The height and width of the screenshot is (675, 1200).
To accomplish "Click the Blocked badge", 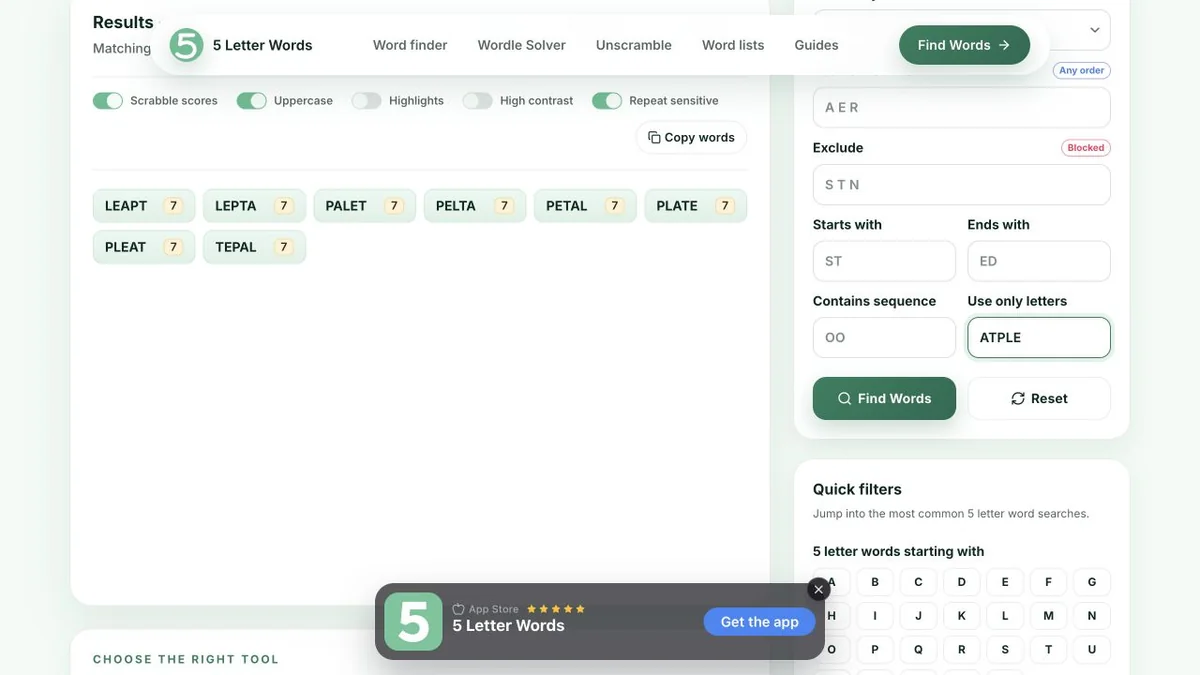I will click(1086, 148).
